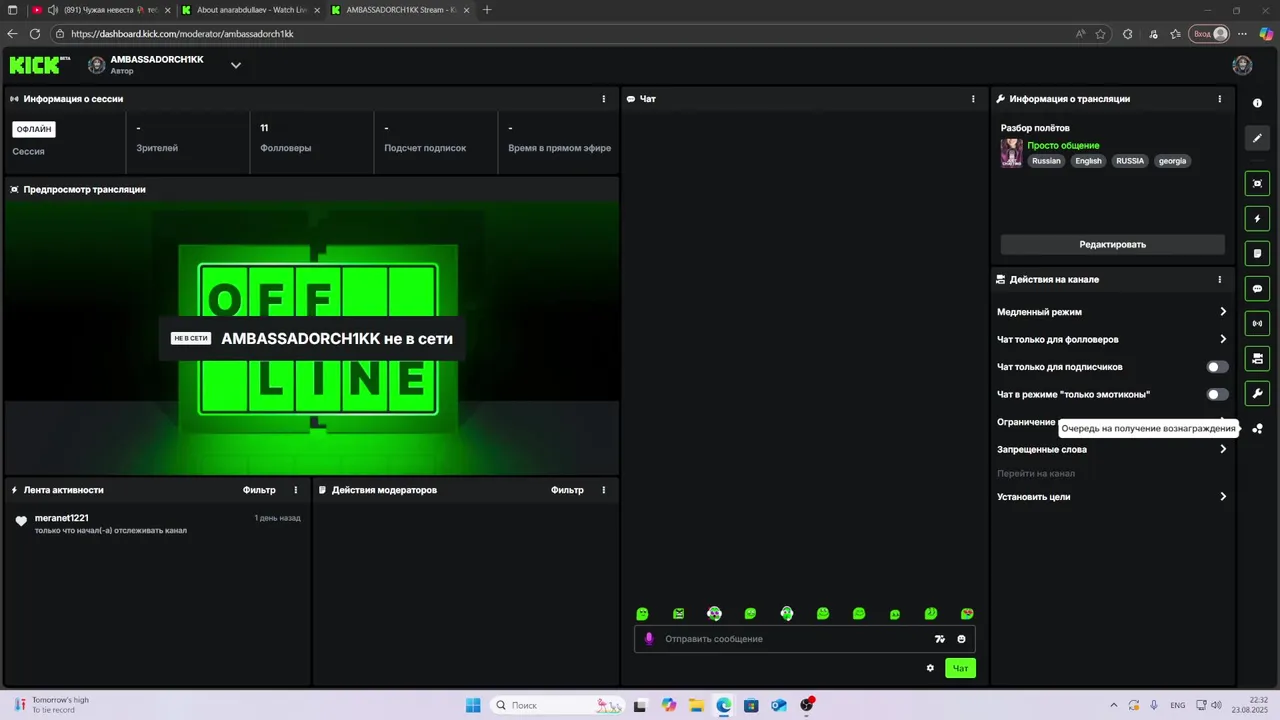Viewport: 1280px width, 720px height.
Task: Click the translate icon in chat input
Action: point(939,639)
